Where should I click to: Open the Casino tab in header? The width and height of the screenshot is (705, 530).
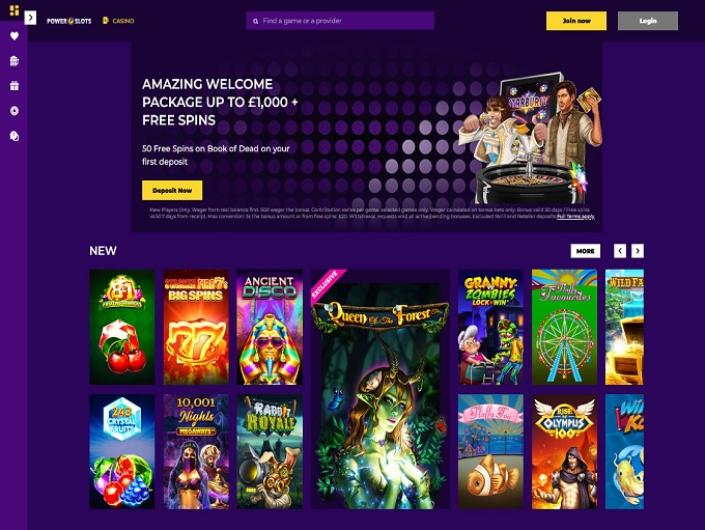(x=118, y=21)
